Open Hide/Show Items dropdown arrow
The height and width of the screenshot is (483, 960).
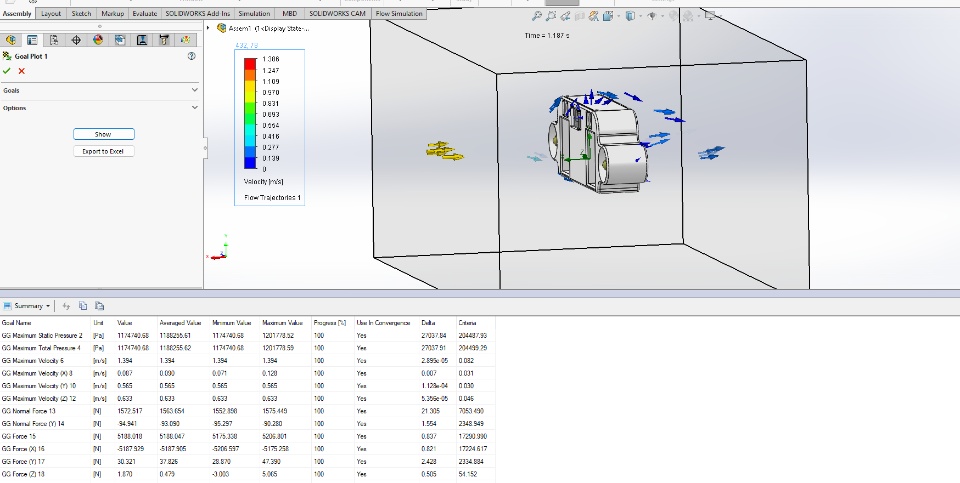[662, 17]
